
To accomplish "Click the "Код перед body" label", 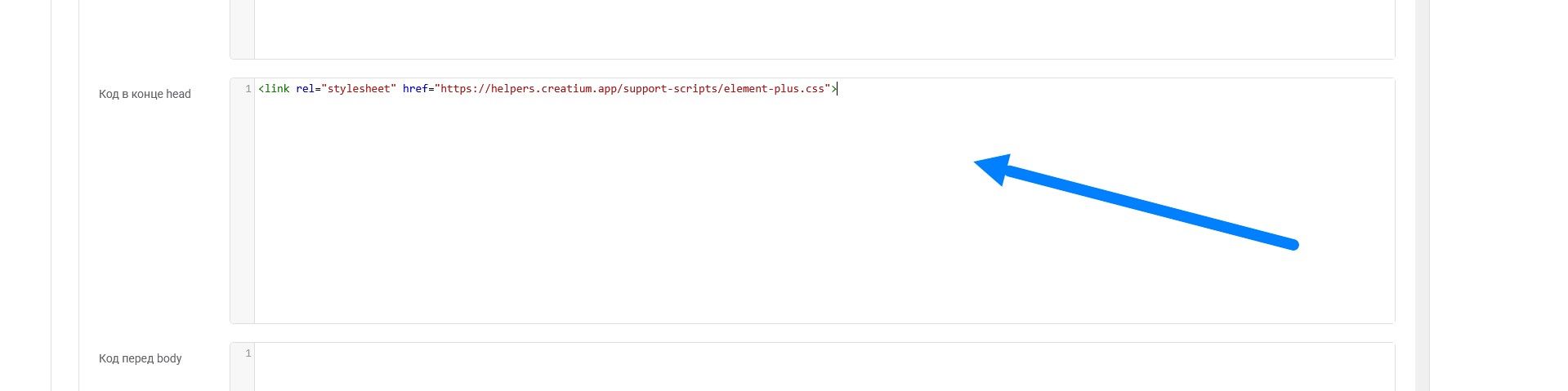I will (x=140, y=358).
